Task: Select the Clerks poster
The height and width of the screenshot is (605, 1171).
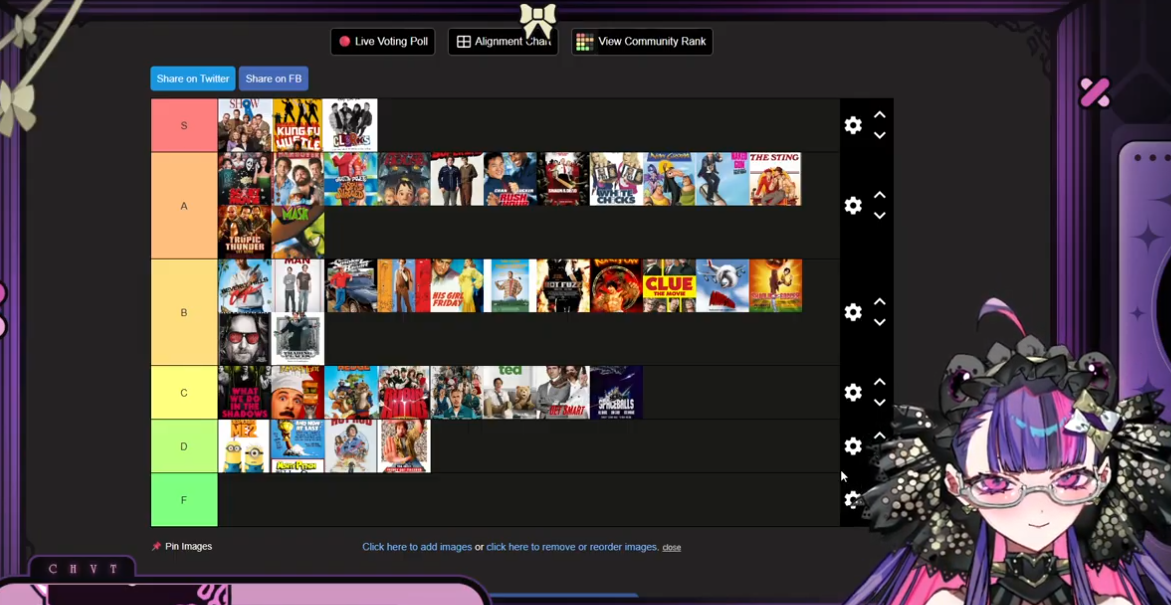Action: [x=350, y=125]
